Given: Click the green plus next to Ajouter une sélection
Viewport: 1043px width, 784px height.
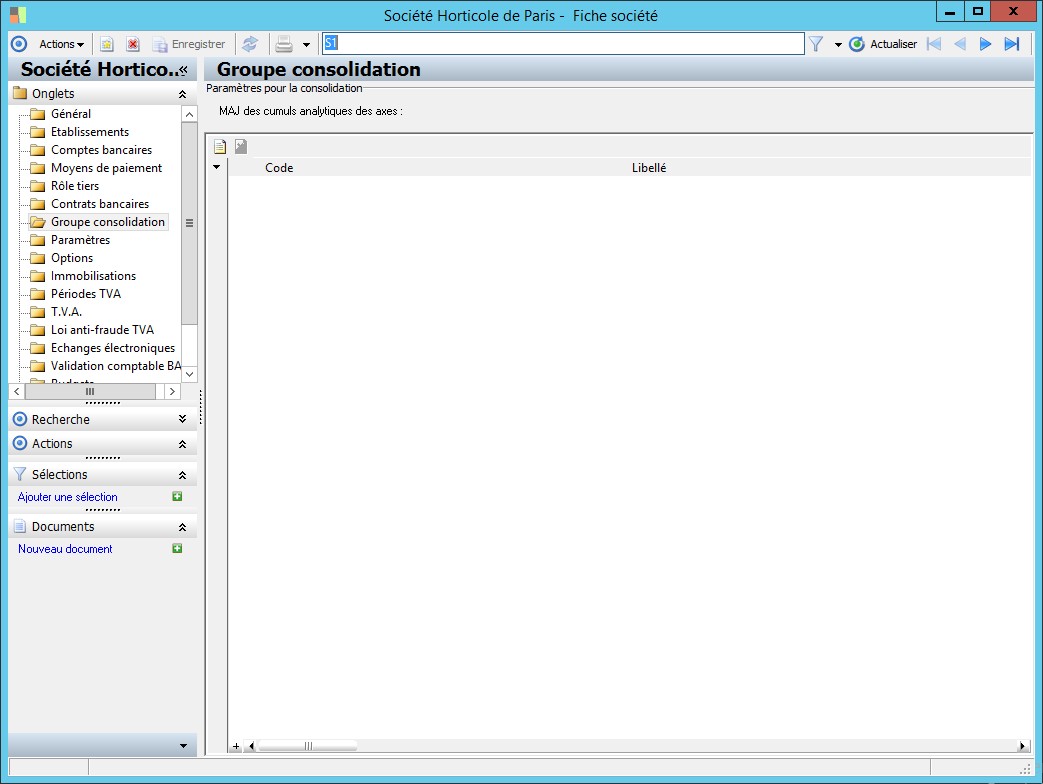Looking at the screenshot, I should [177, 496].
